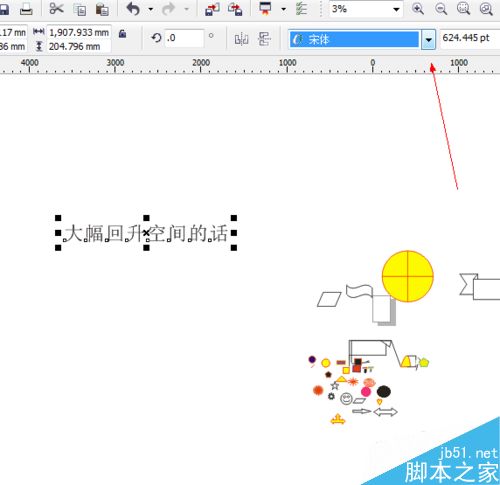Expand the application launcher dropdown arrow
Screen dimensions: 500x485
point(283,9)
